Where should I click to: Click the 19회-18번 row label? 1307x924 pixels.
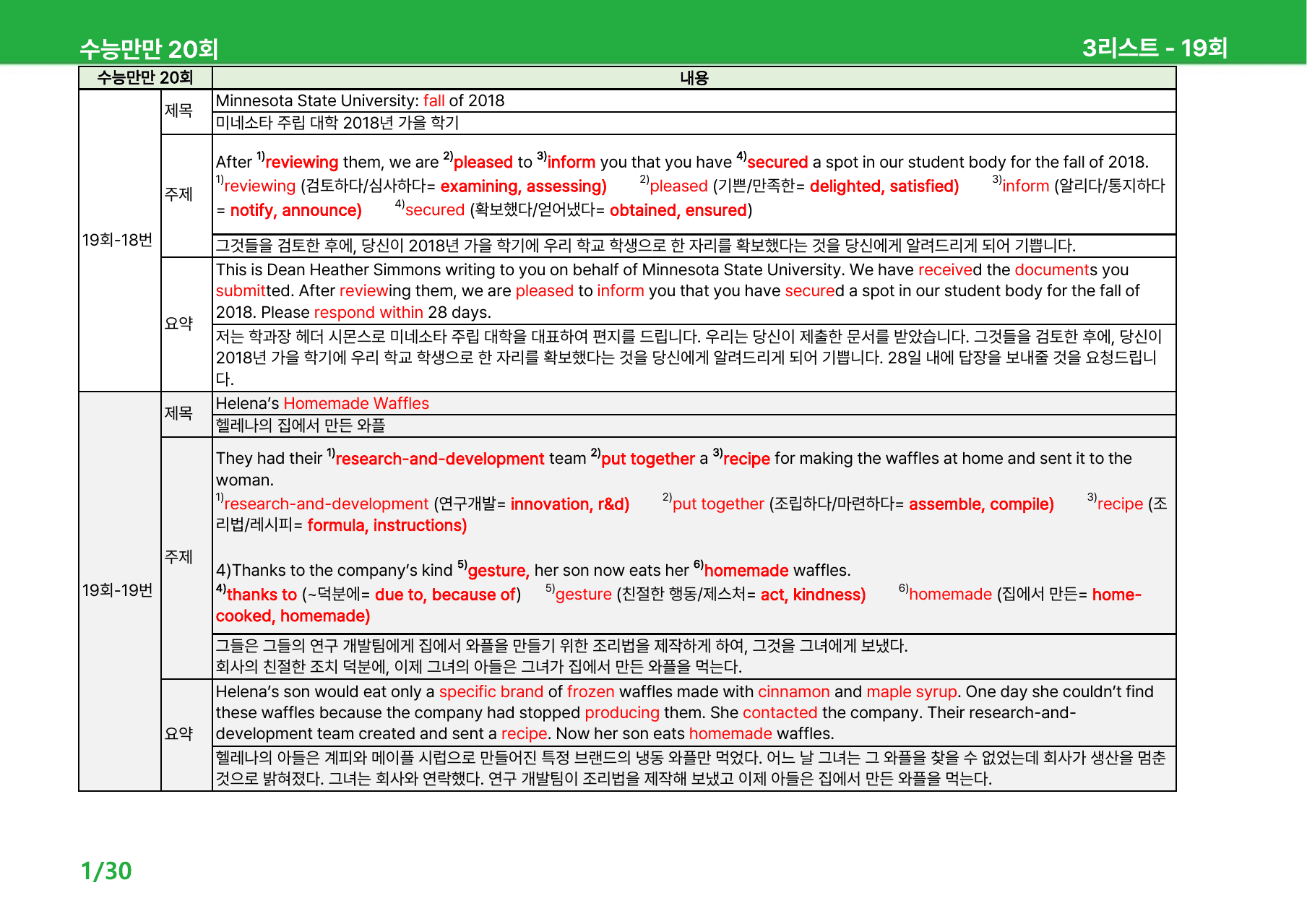coord(118,240)
